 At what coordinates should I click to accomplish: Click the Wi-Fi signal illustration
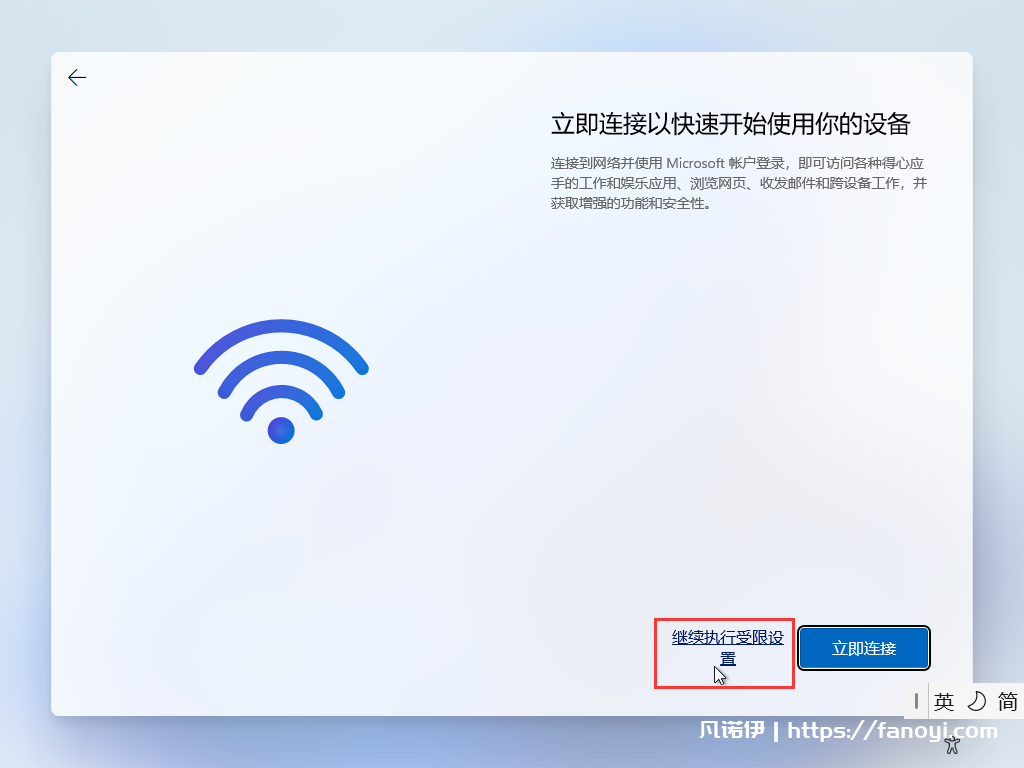[281, 381]
